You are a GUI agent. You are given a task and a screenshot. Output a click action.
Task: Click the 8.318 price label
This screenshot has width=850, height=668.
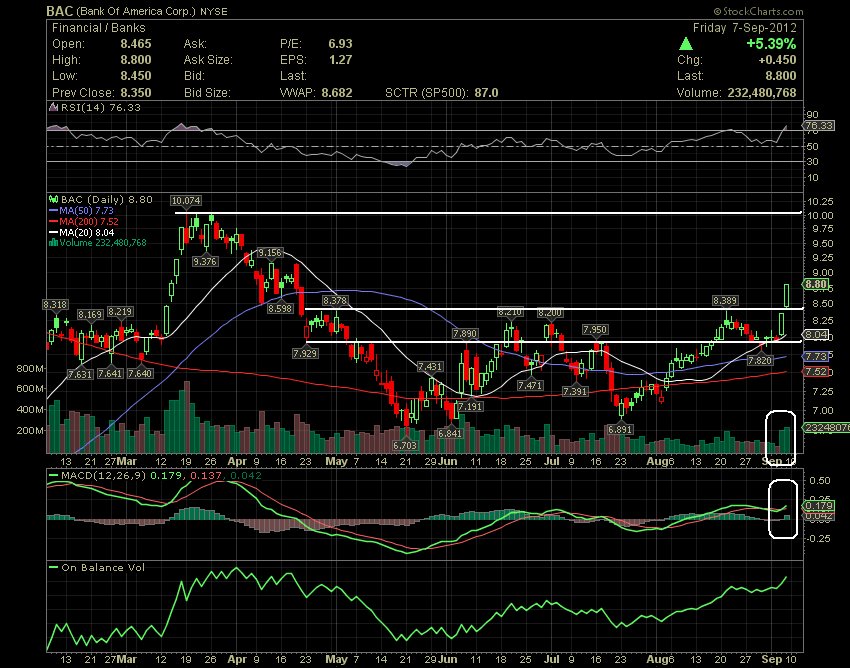(x=55, y=305)
